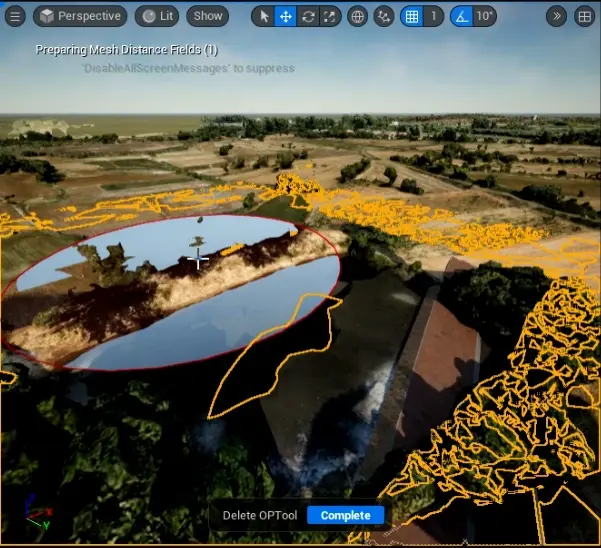Toggle surface snapping icon

(384, 16)
